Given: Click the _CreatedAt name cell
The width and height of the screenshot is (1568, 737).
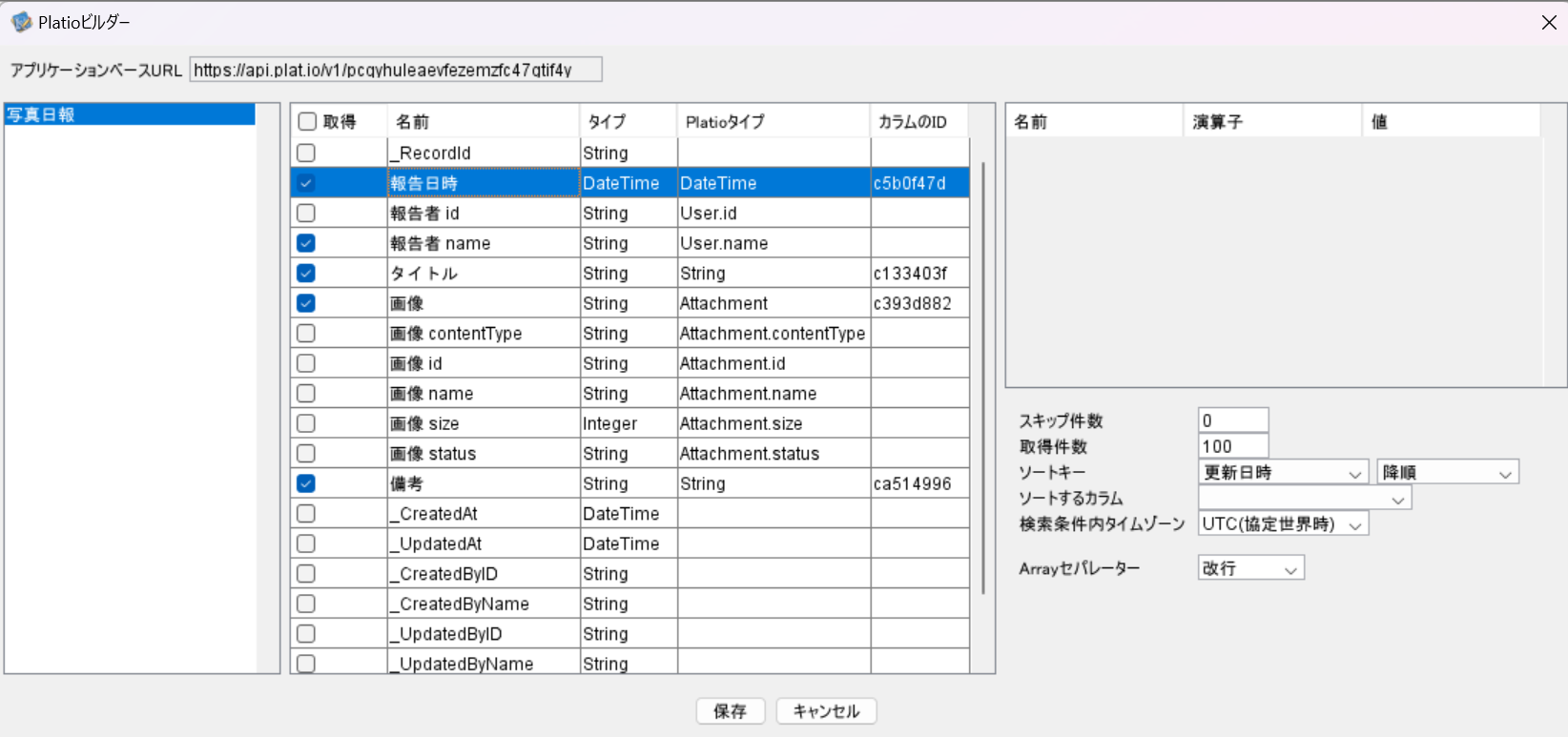Looking at the screenshot, I should click(484, 513).
